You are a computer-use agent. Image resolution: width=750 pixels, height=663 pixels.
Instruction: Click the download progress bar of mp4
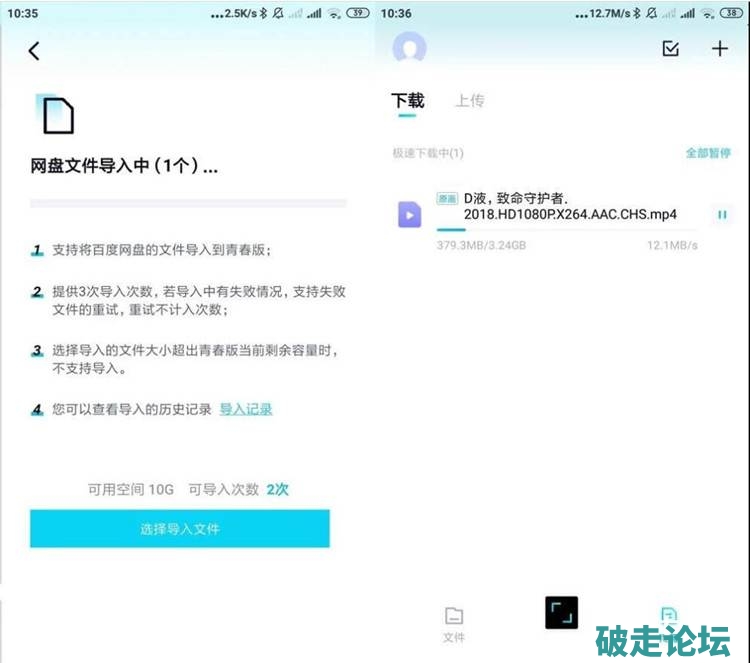(x=566, y=230)
